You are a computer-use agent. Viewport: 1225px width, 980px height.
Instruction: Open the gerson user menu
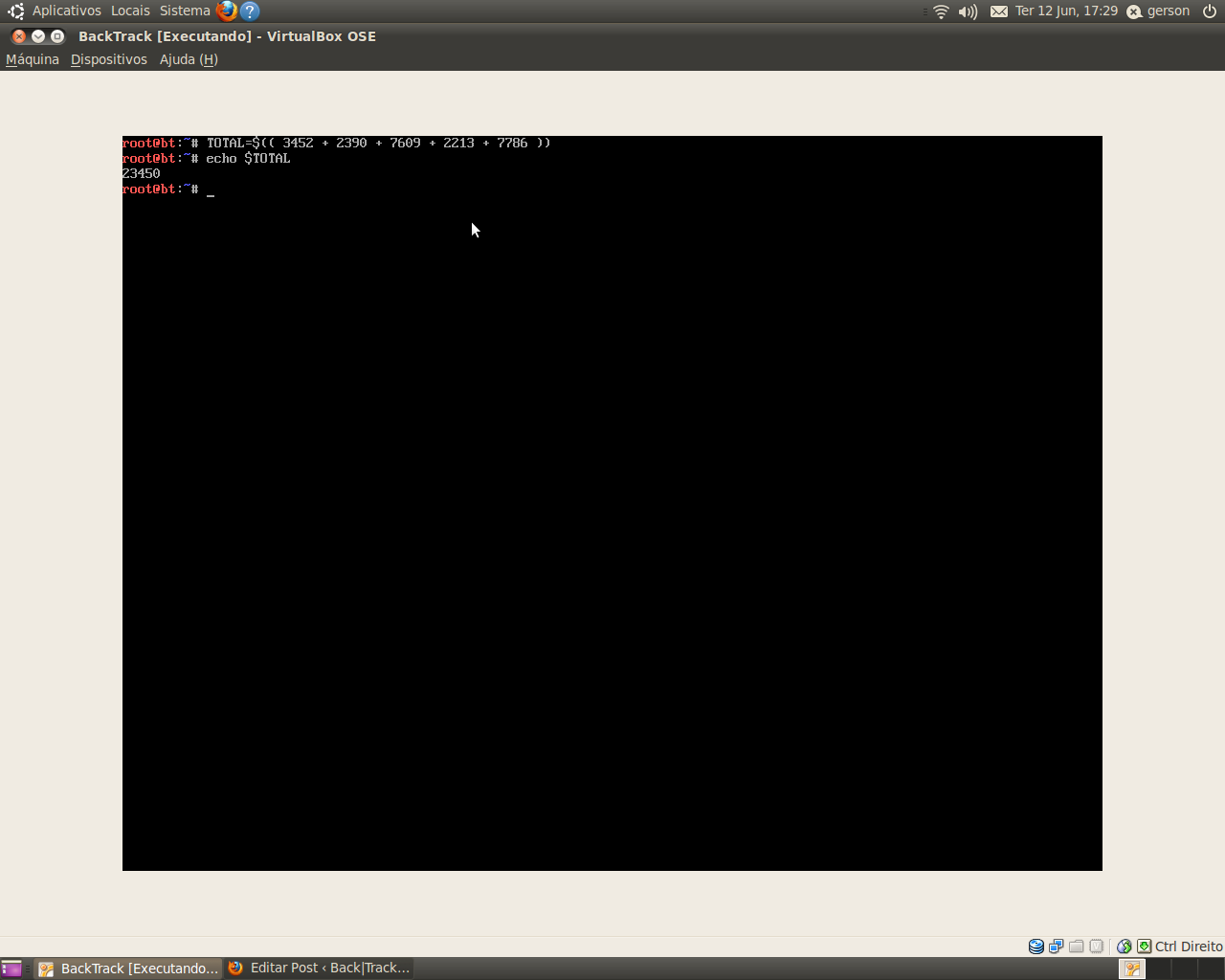[x=1159, y=11]
